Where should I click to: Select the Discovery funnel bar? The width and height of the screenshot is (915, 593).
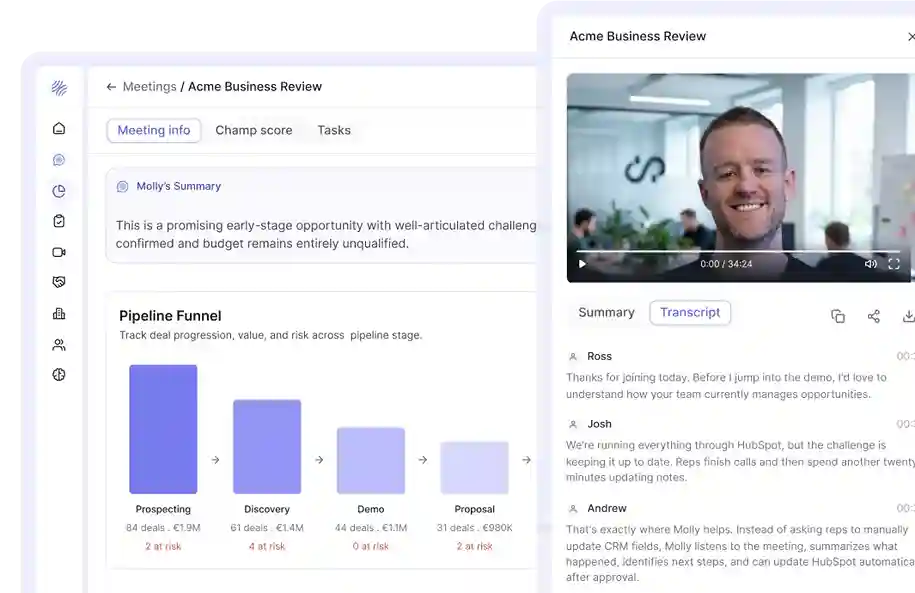pos(267,447)
